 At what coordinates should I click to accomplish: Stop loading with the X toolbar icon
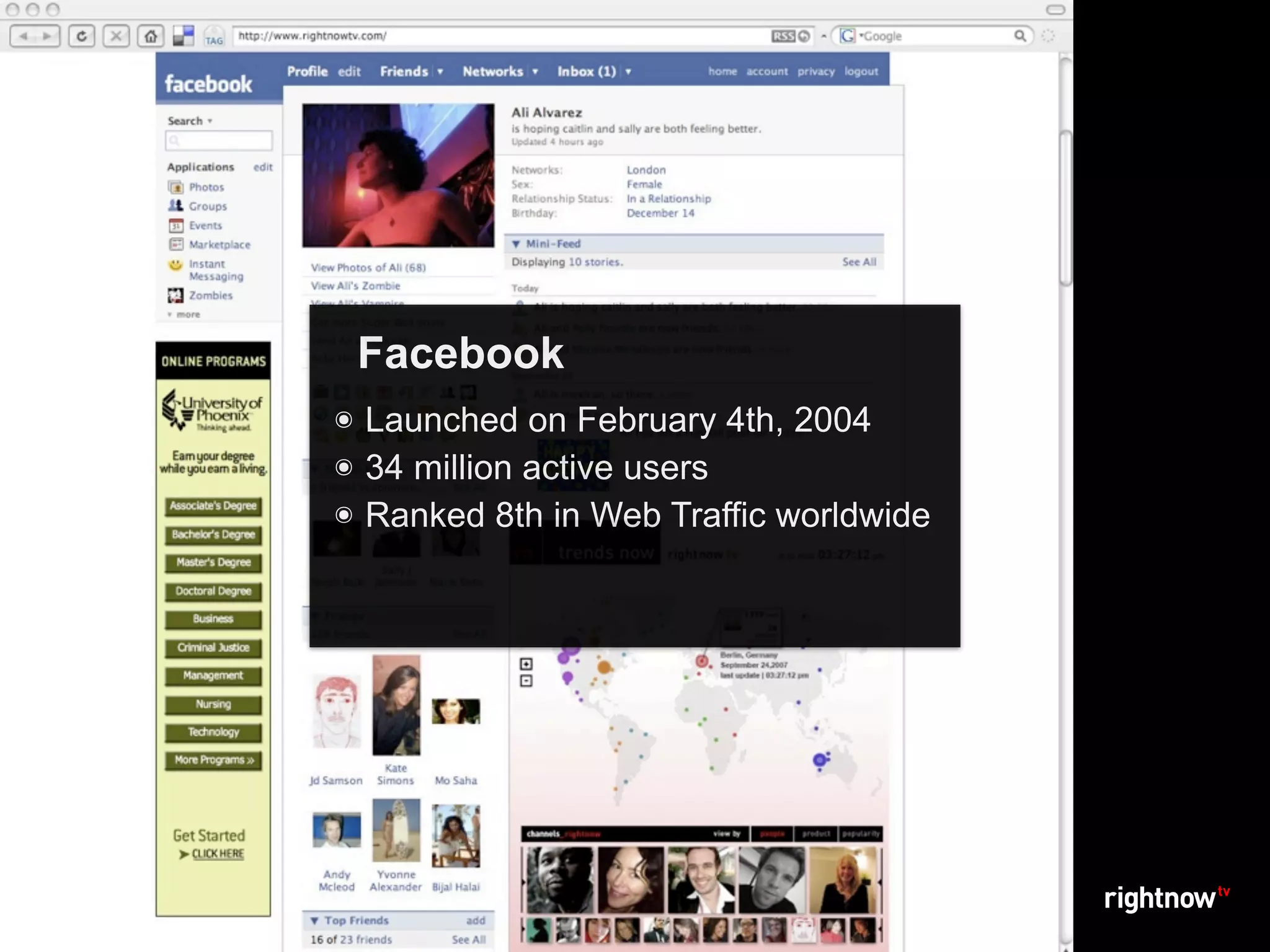116,36
